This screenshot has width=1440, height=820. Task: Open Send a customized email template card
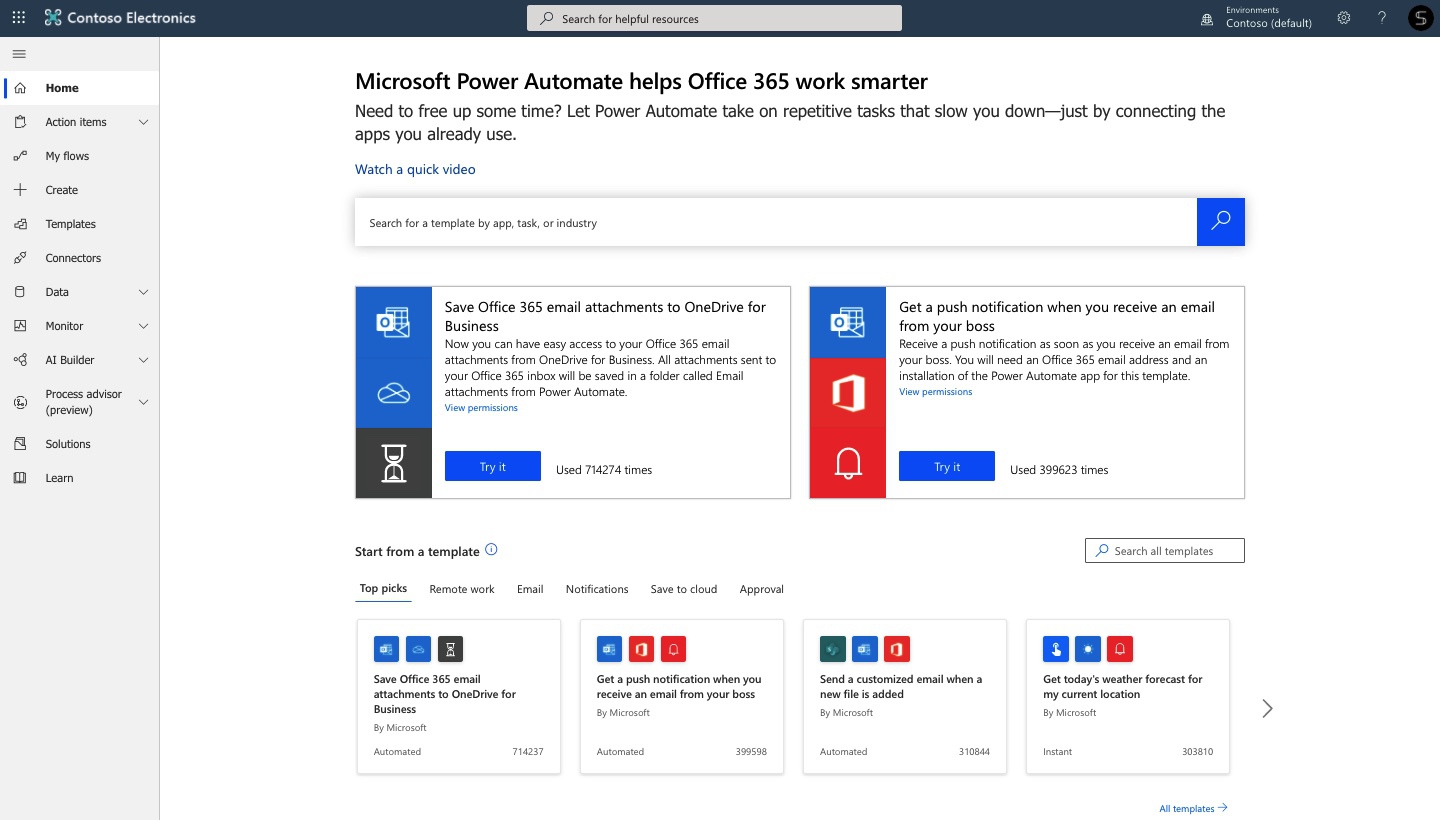coord(905,696)
